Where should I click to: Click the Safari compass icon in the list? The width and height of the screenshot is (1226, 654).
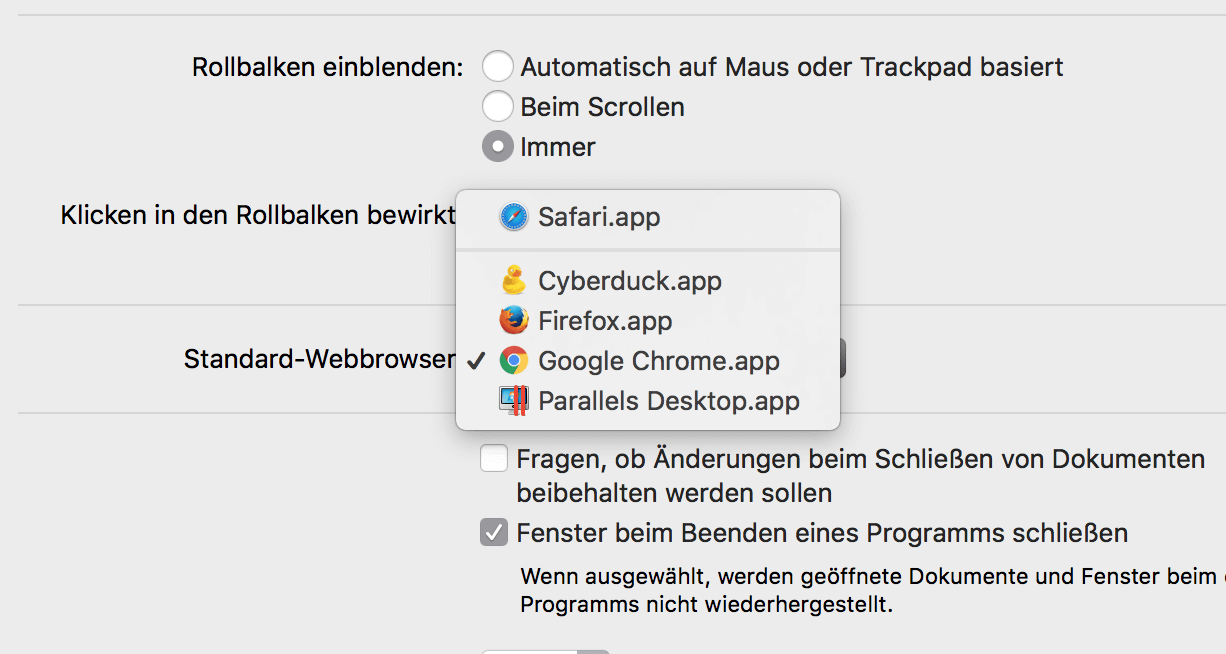tap(514, 217)
